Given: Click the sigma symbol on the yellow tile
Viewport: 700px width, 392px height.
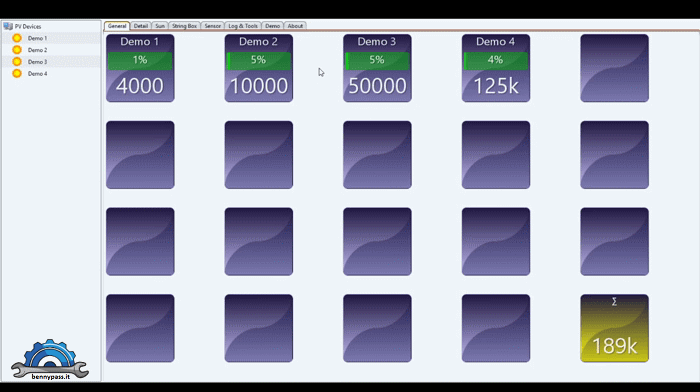Looking at the screenshot, I should [614, 302].
